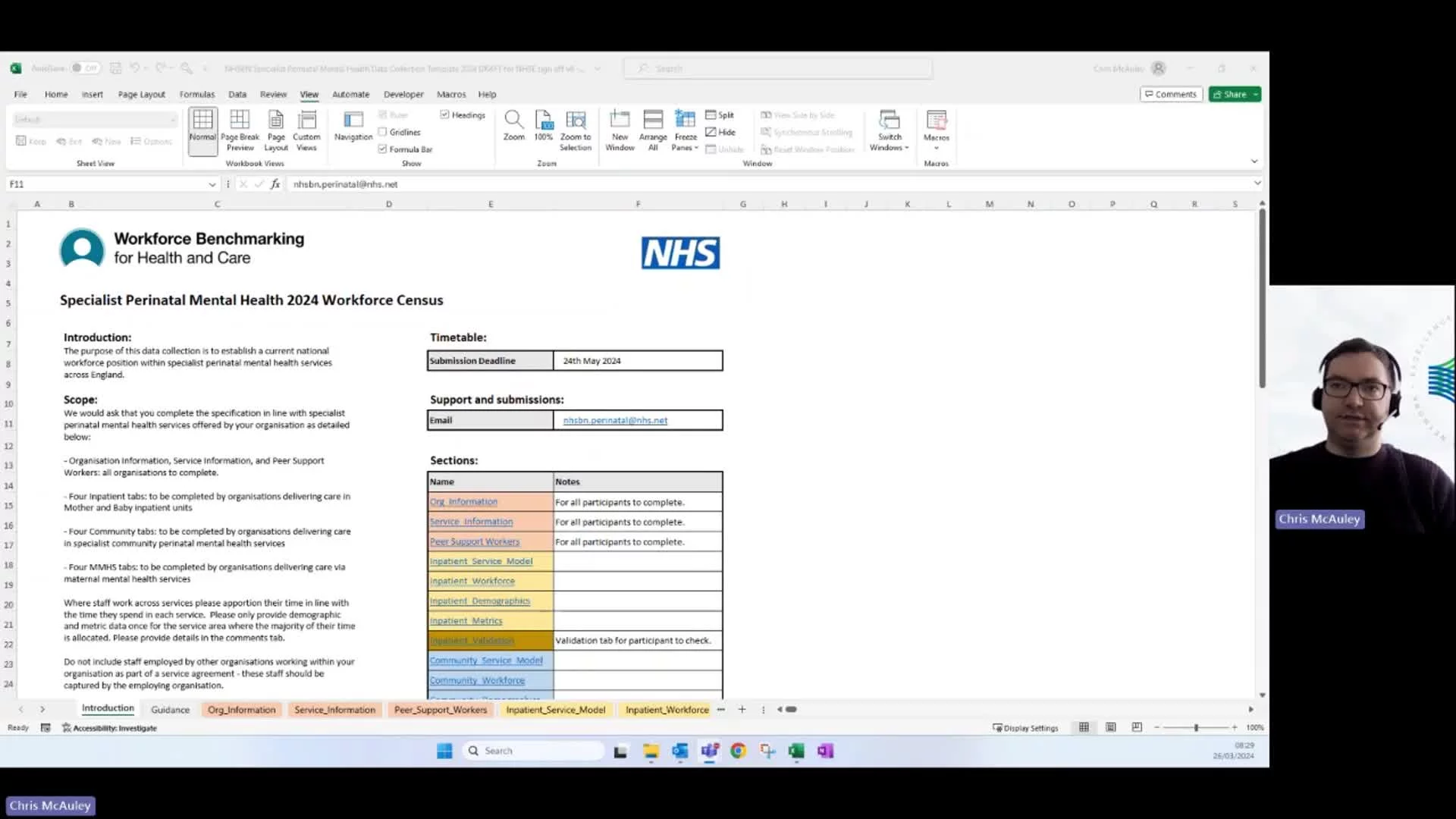
Task: Open the Macros dropdown
Action: [x=937, y=130]
